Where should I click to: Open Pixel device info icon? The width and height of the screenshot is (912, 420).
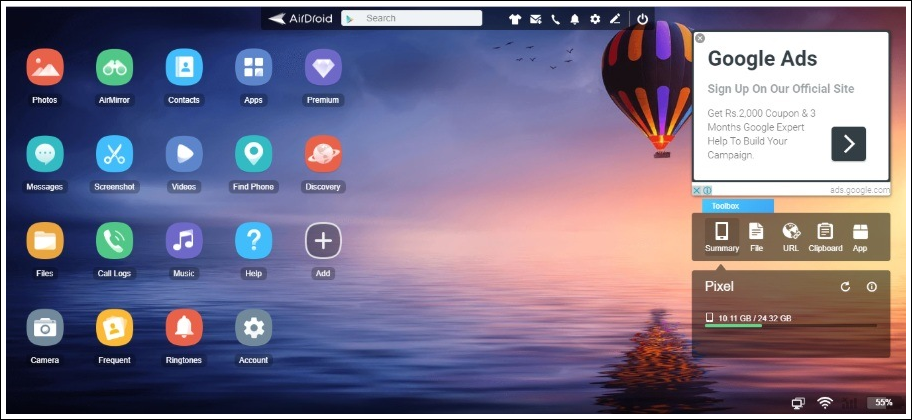coord(871,287)
